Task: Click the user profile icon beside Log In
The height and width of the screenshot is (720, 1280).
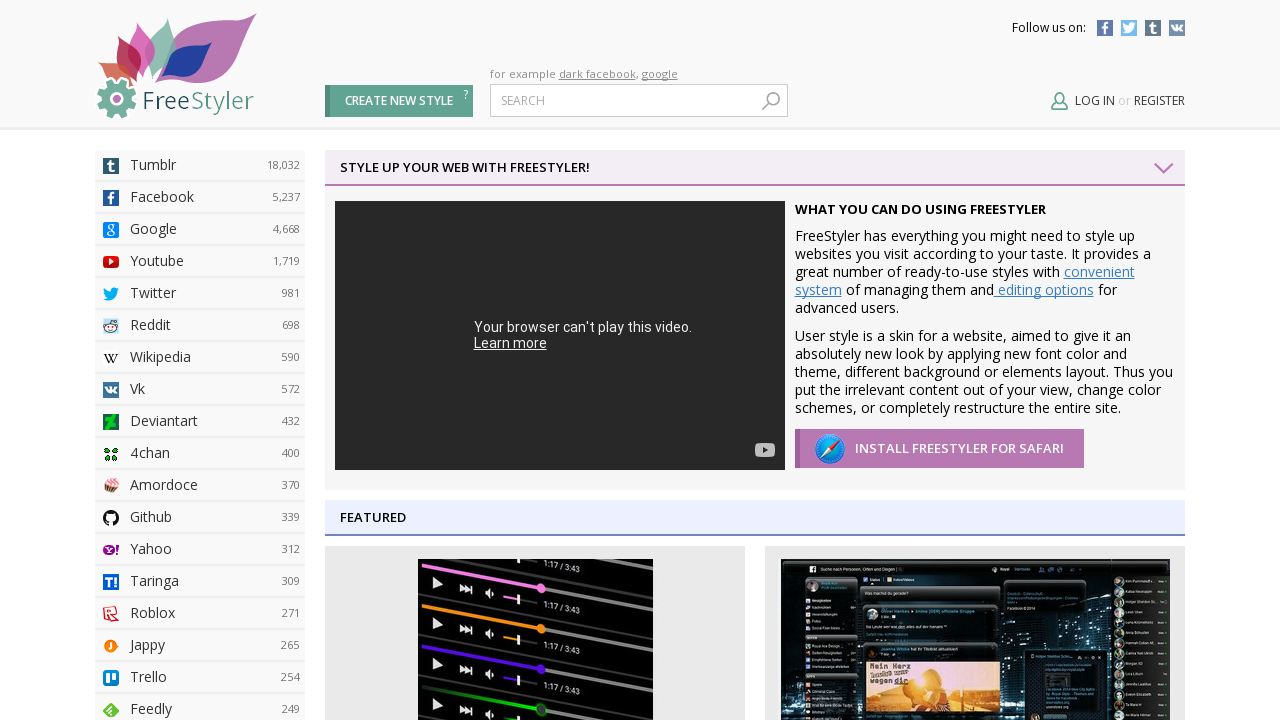Action: [x=1060, y=101]
